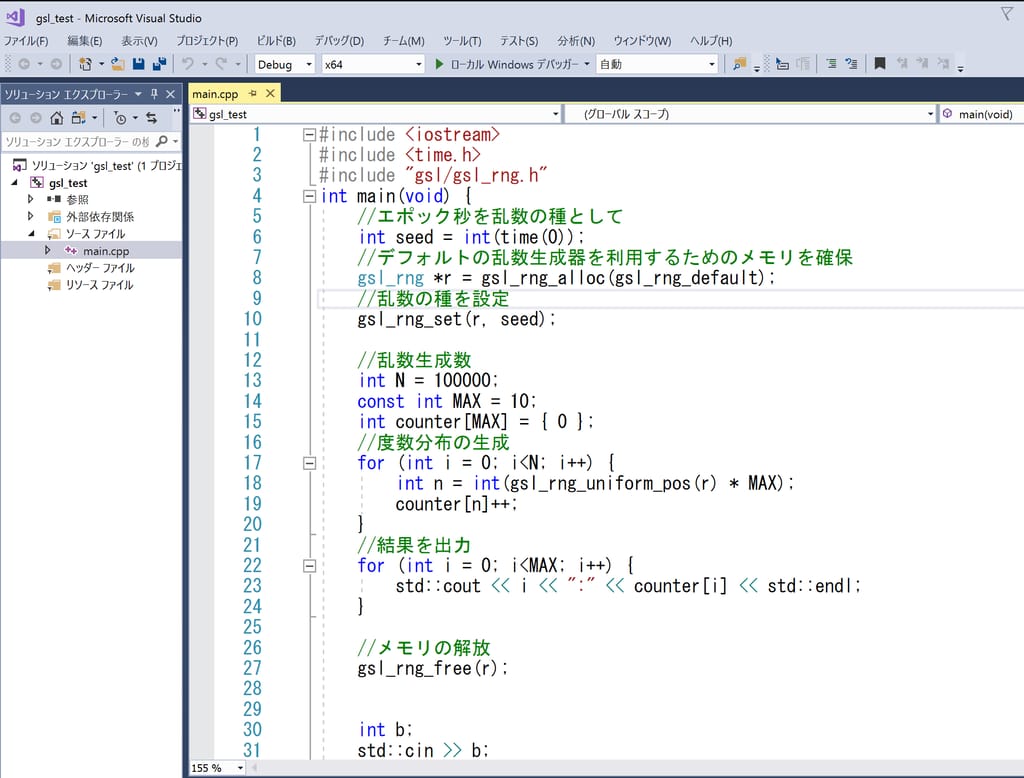The height and width of the screenshot is (778, 1024).
Task: Collapse the ソース ファイル folder
Action: coord(31,233)
